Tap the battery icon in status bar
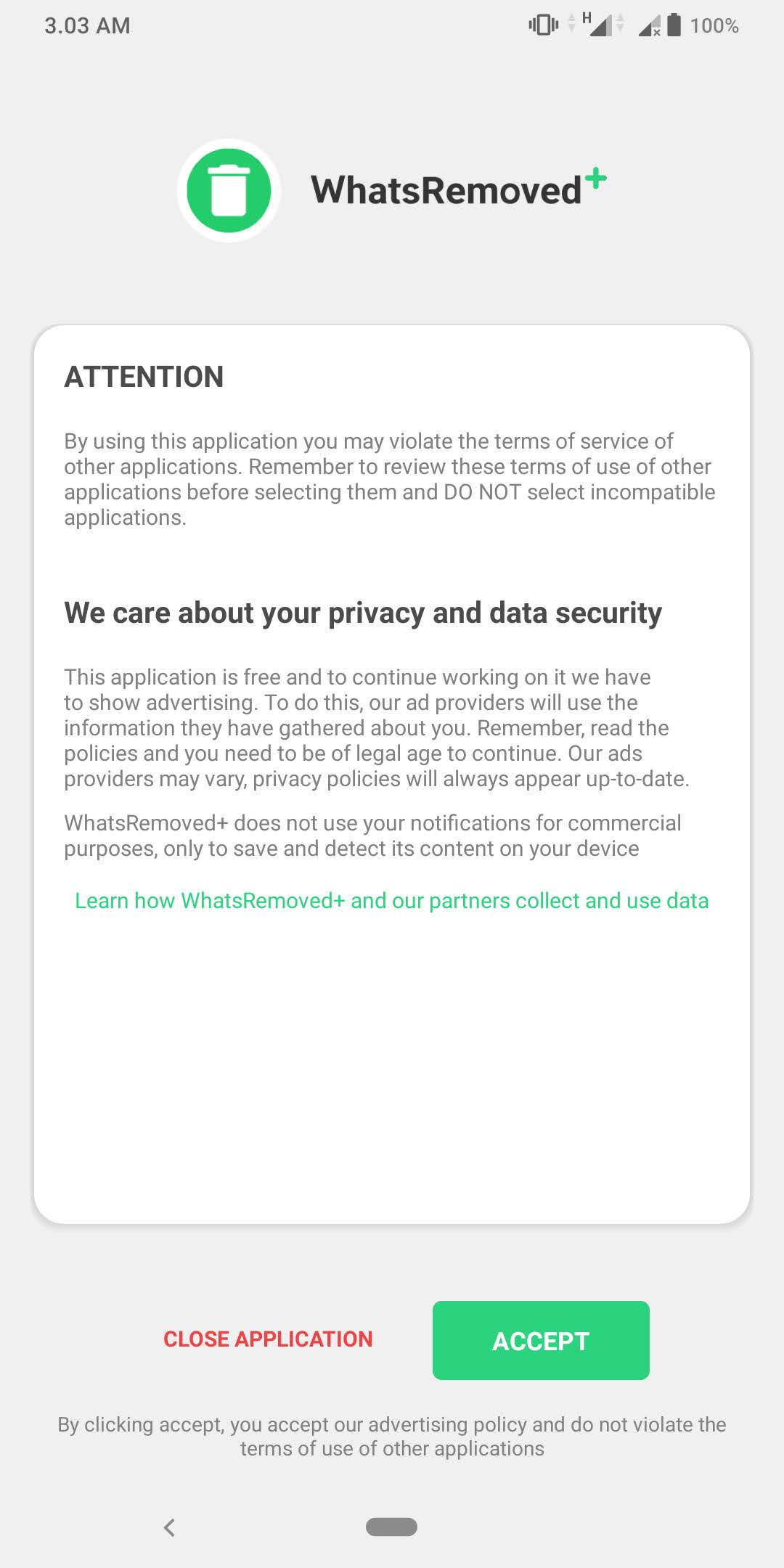 [674, 25]
